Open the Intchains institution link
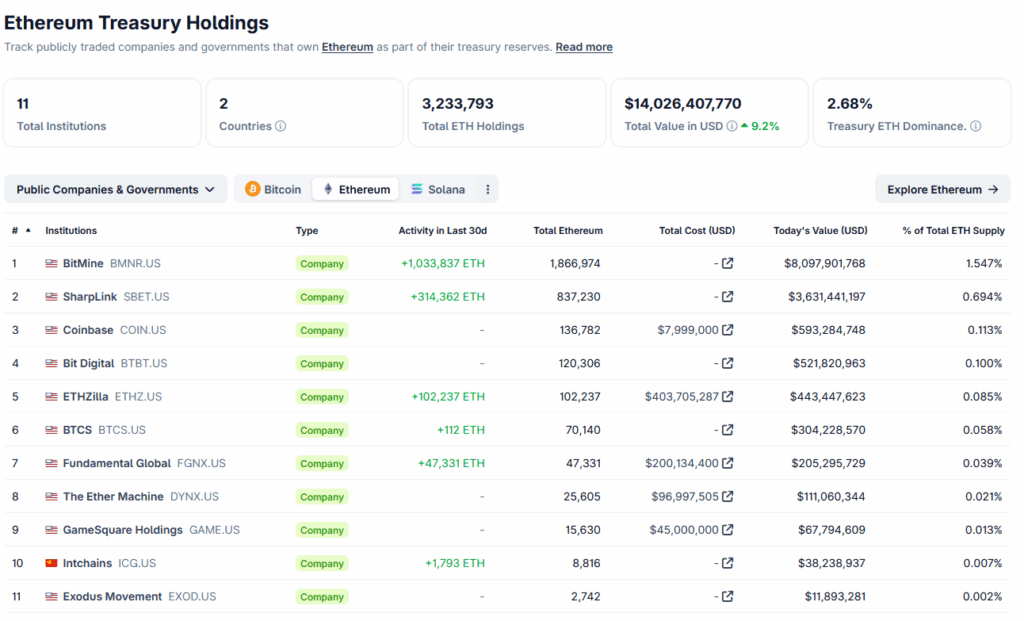Screen dimensions: 1024x621 (88, 563)
